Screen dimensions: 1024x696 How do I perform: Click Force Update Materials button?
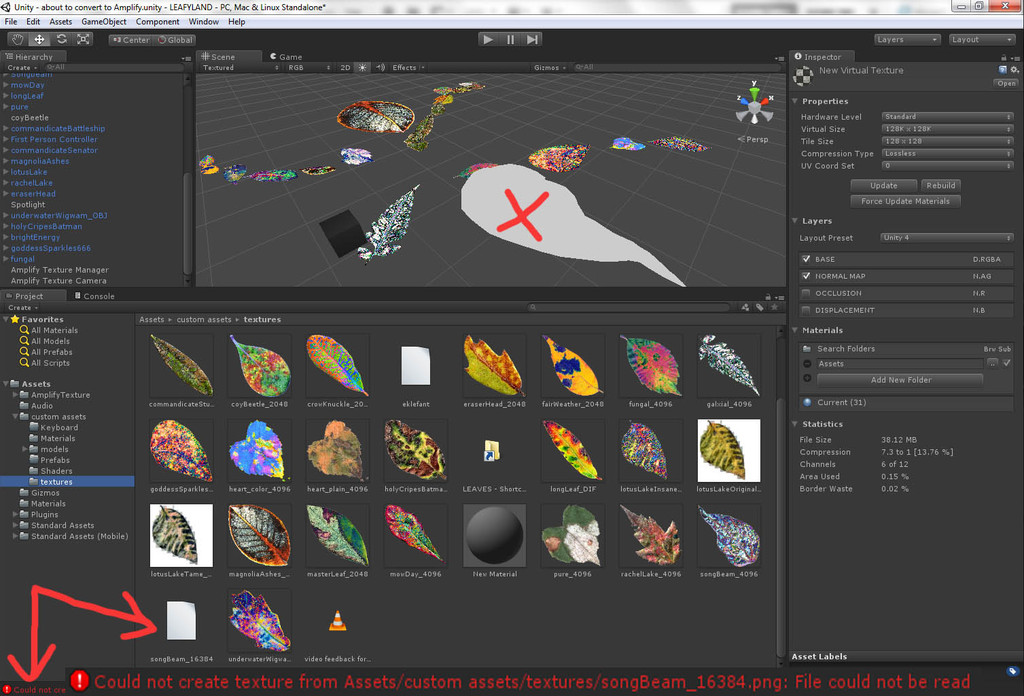coord(905,201)
